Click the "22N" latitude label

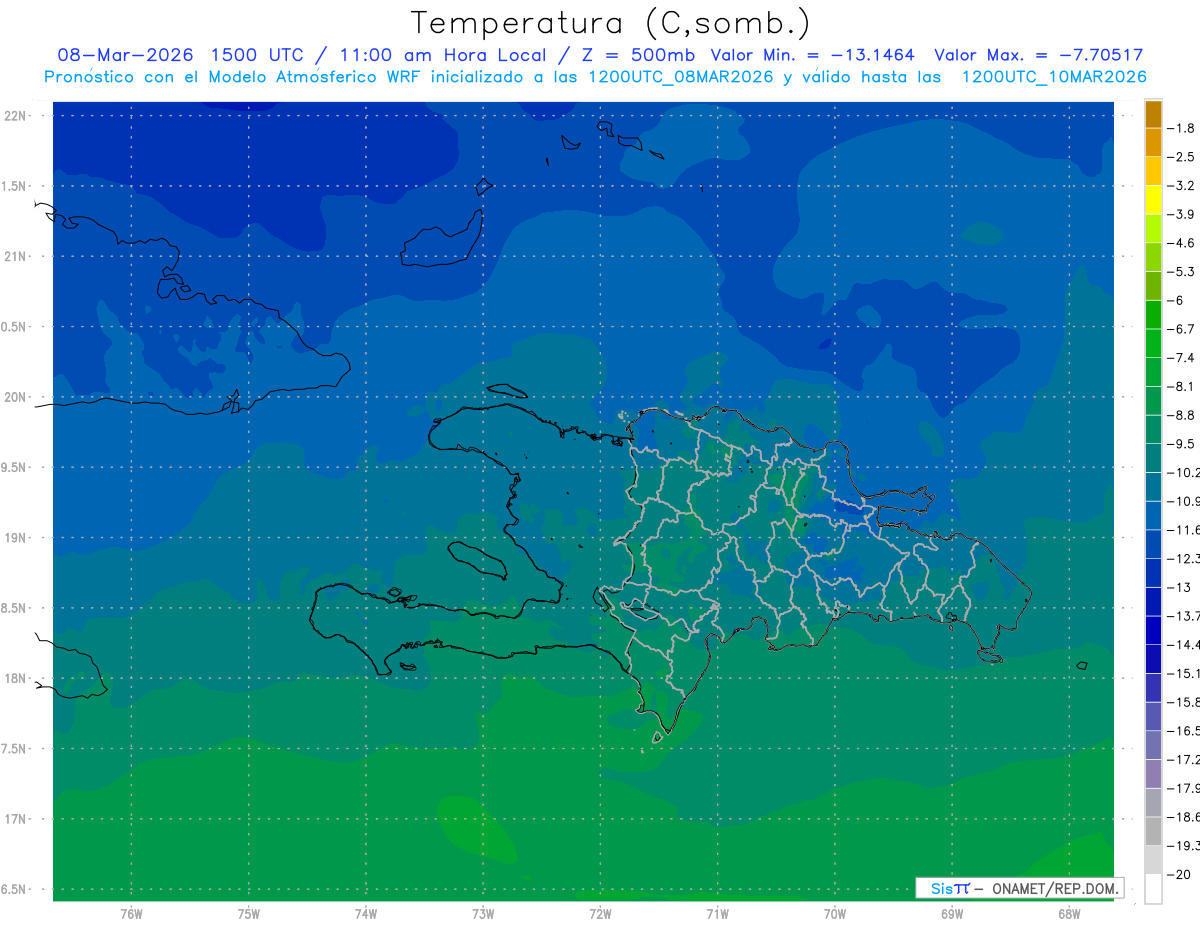pos(16,115)
